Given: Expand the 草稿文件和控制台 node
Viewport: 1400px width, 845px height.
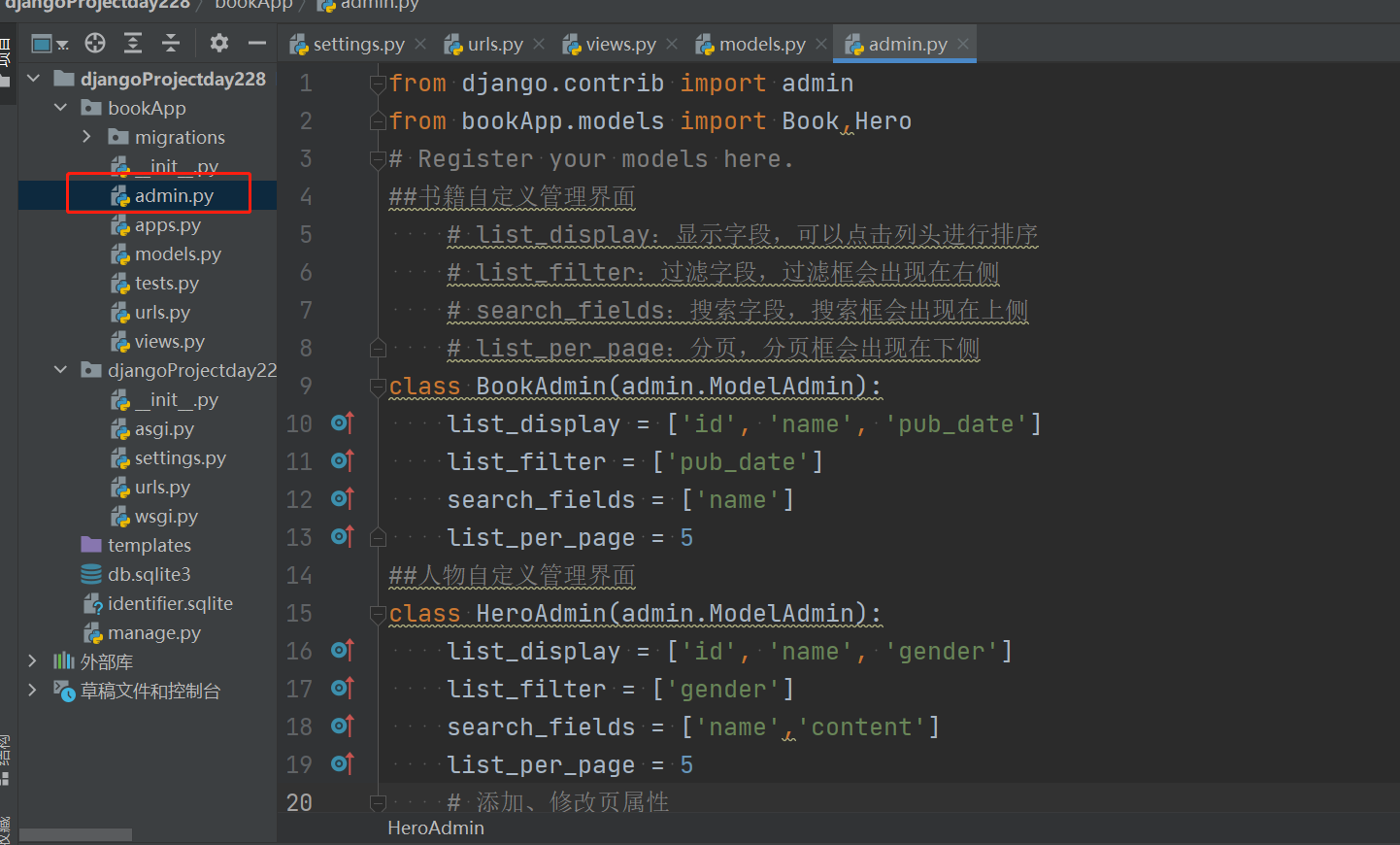Looking at the screenshot, I should tap(33, 691).
